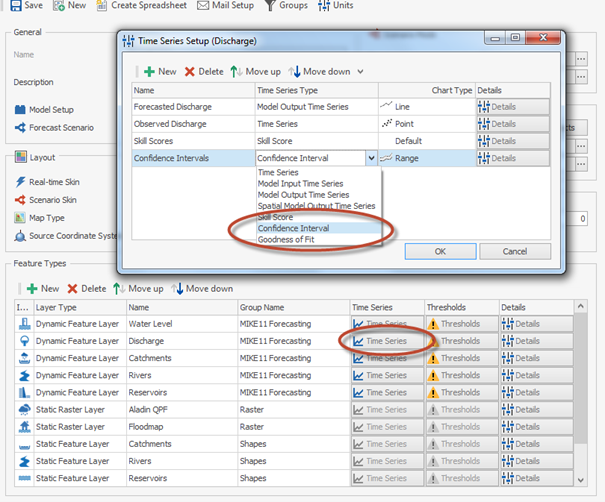The width and height of the screenshot is (605, 502).
Task: Click Move up in Feature Types toolbar
Action: click(x=138, y=289)
